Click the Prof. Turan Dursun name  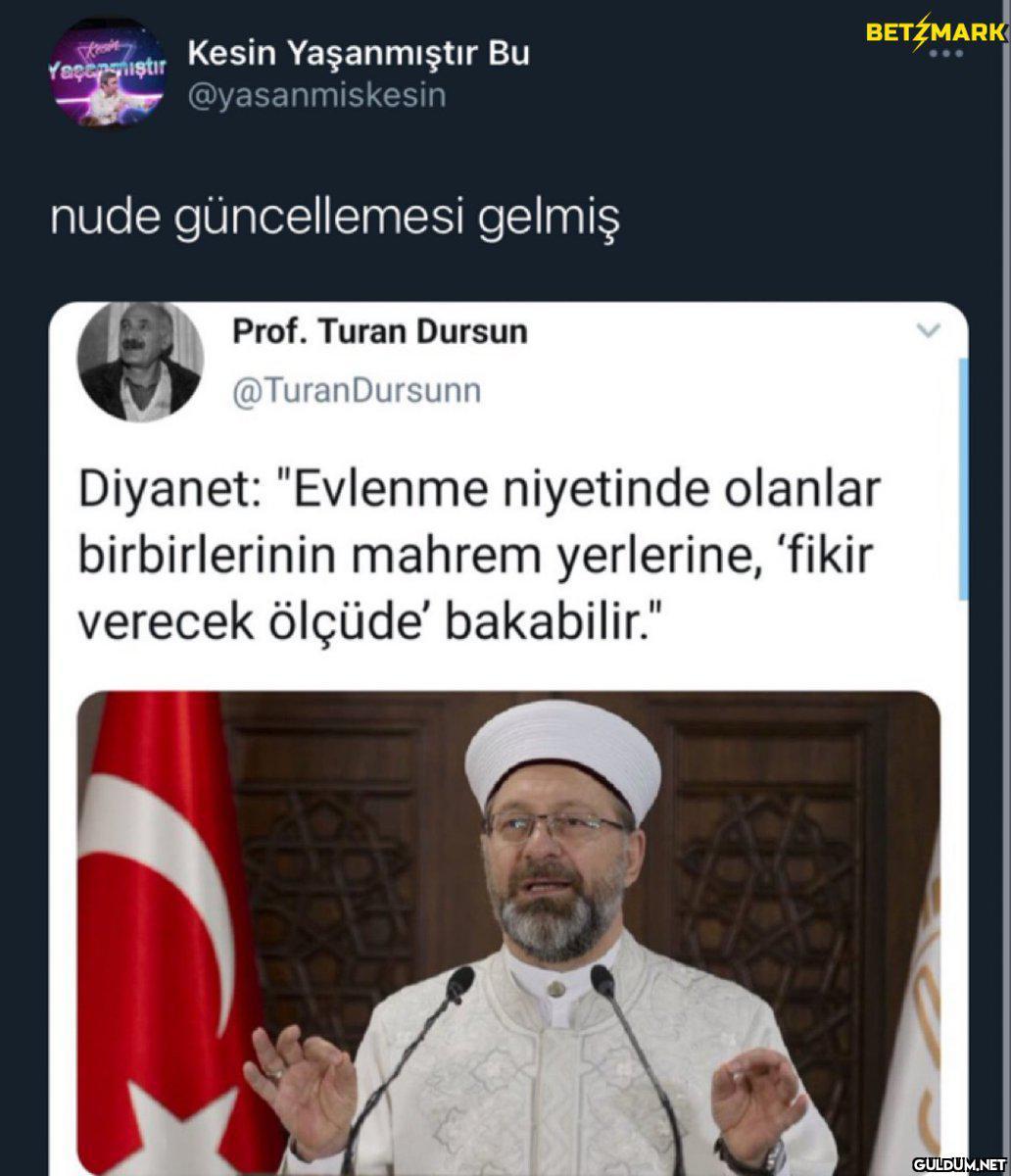click(380, 332)
